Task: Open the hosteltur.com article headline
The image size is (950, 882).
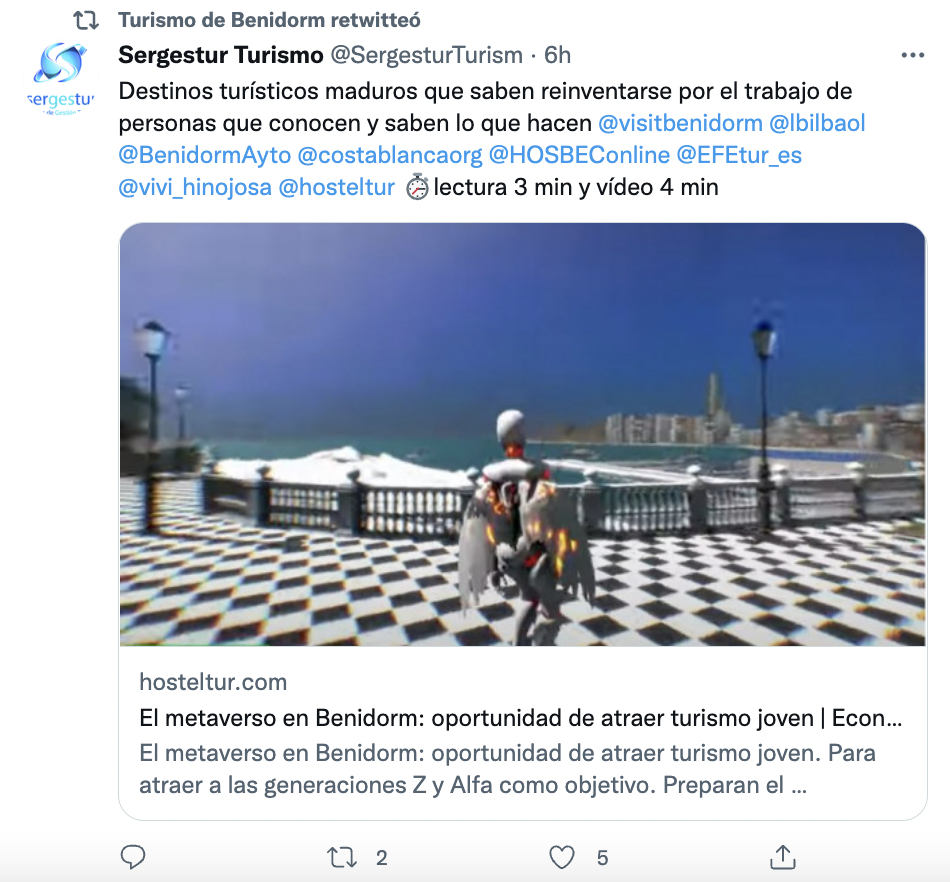Action: (x=520, y=718)
